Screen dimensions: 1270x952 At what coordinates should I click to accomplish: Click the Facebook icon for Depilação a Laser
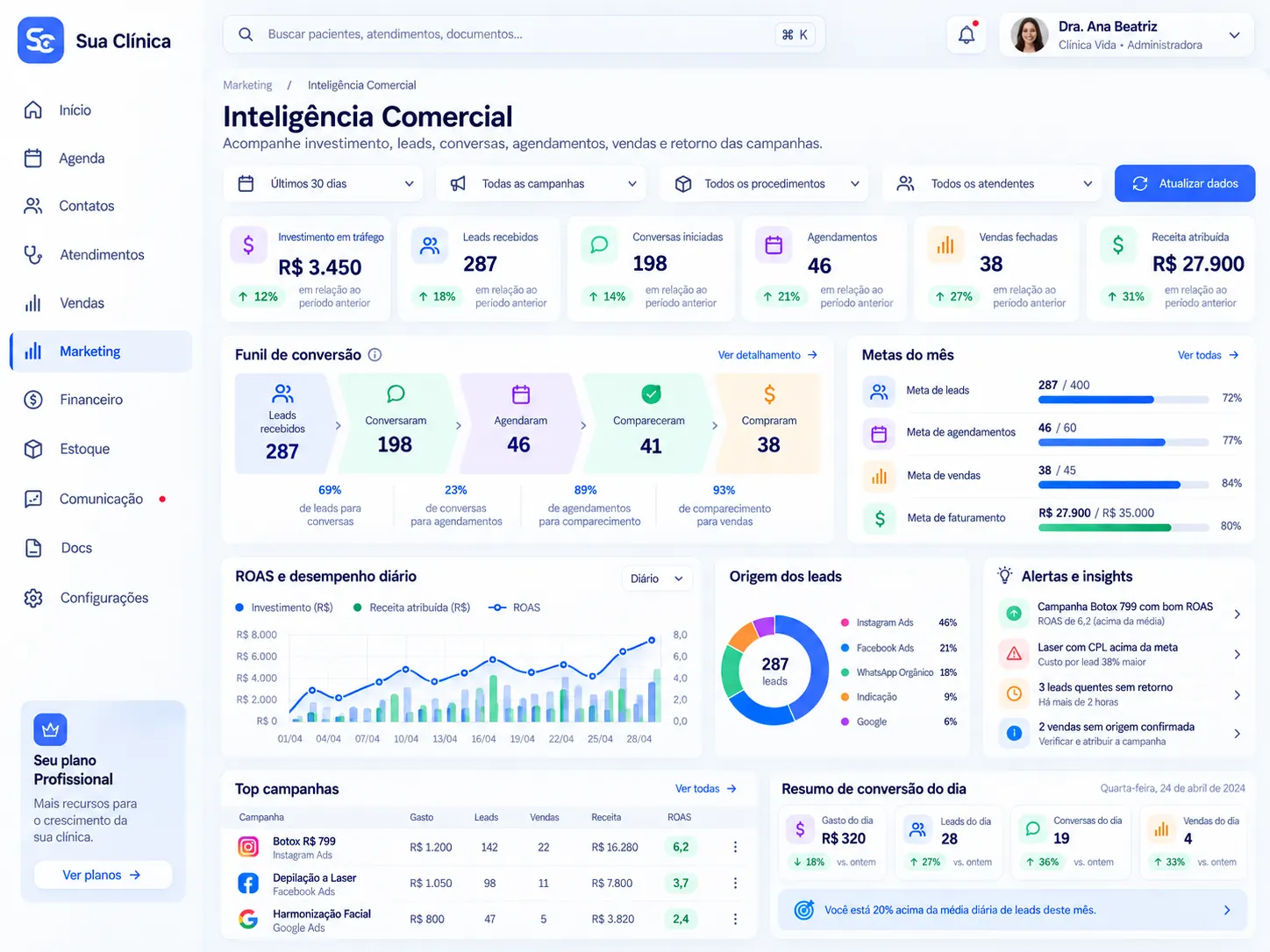coord(249,883)
